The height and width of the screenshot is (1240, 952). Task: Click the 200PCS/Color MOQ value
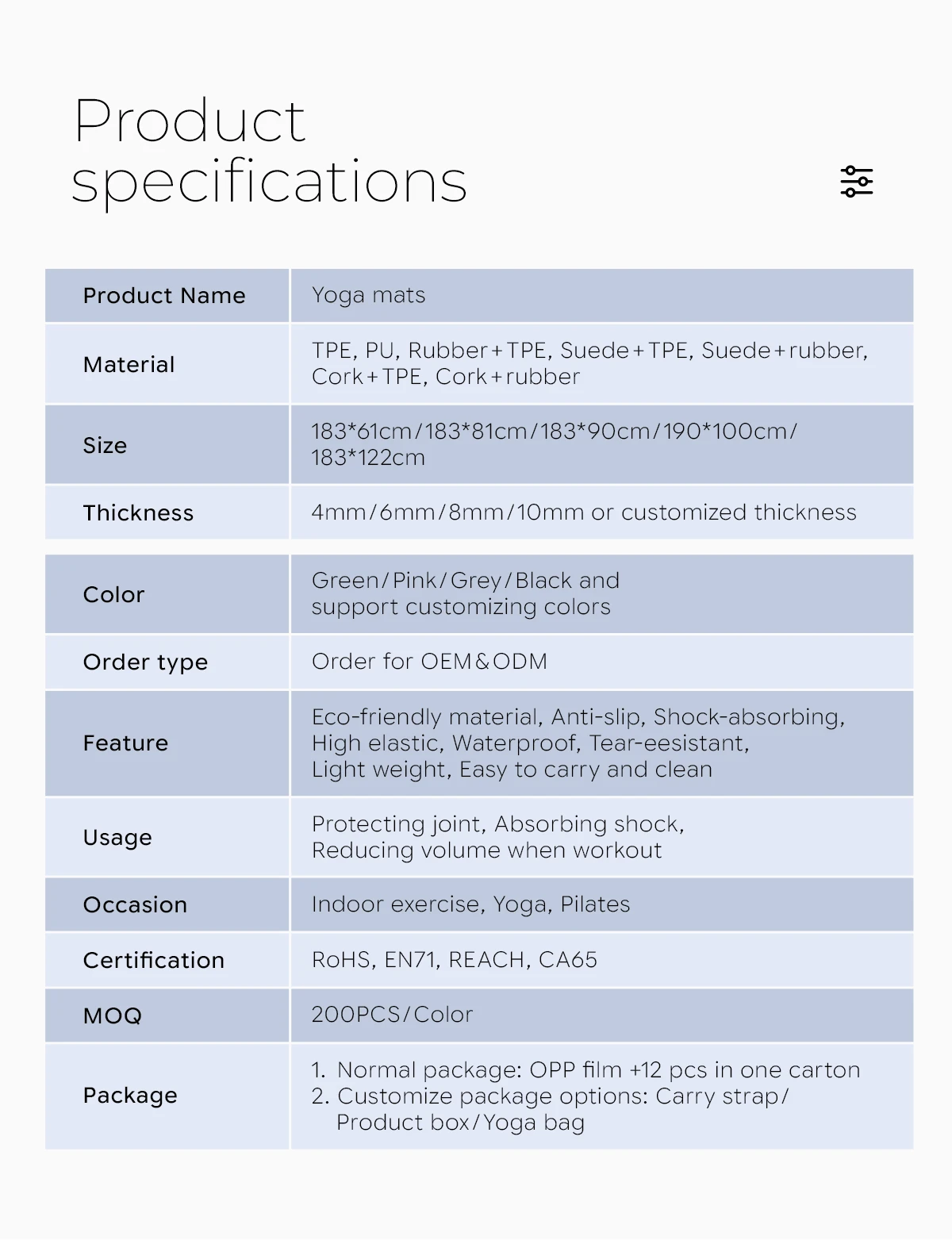[392, 1015]
